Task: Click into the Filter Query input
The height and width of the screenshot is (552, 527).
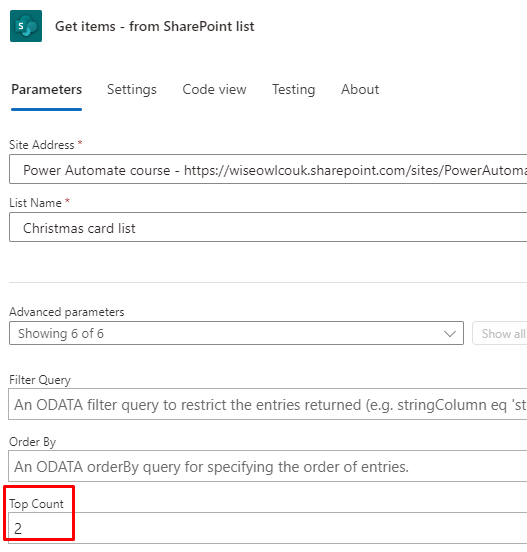Action: [x=268, y=404]
